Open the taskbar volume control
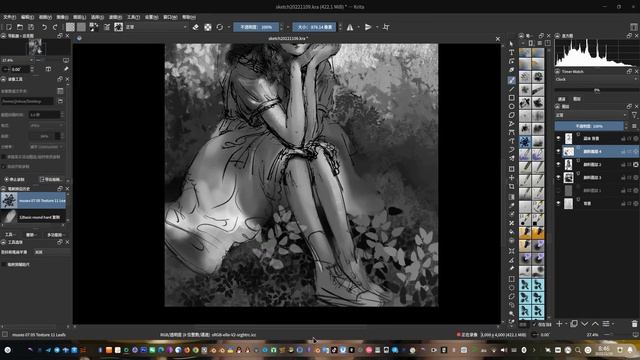Screen dimensions: 640x360 point(504,350)
